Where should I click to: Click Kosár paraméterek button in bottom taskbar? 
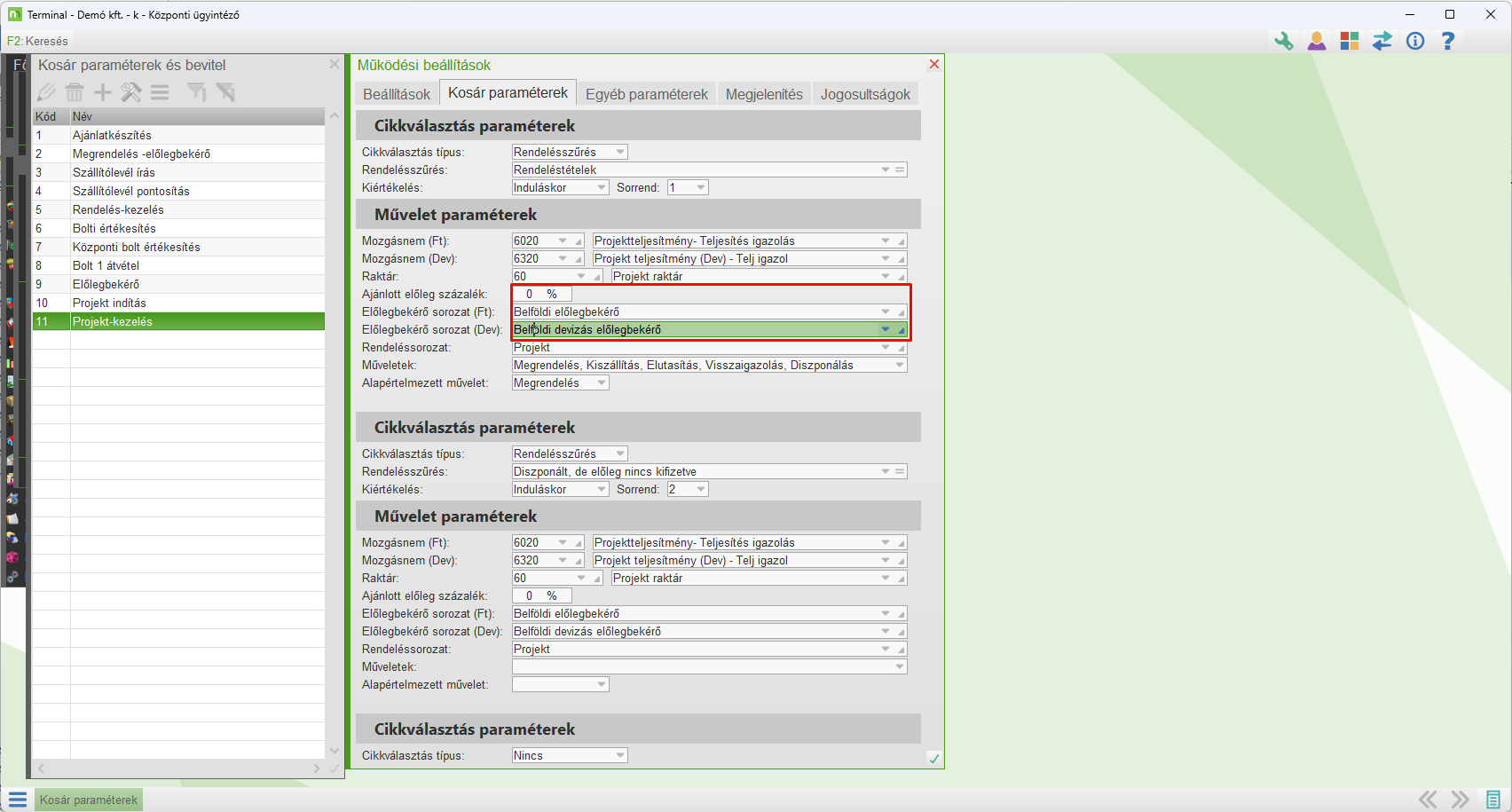click(89, 800)
